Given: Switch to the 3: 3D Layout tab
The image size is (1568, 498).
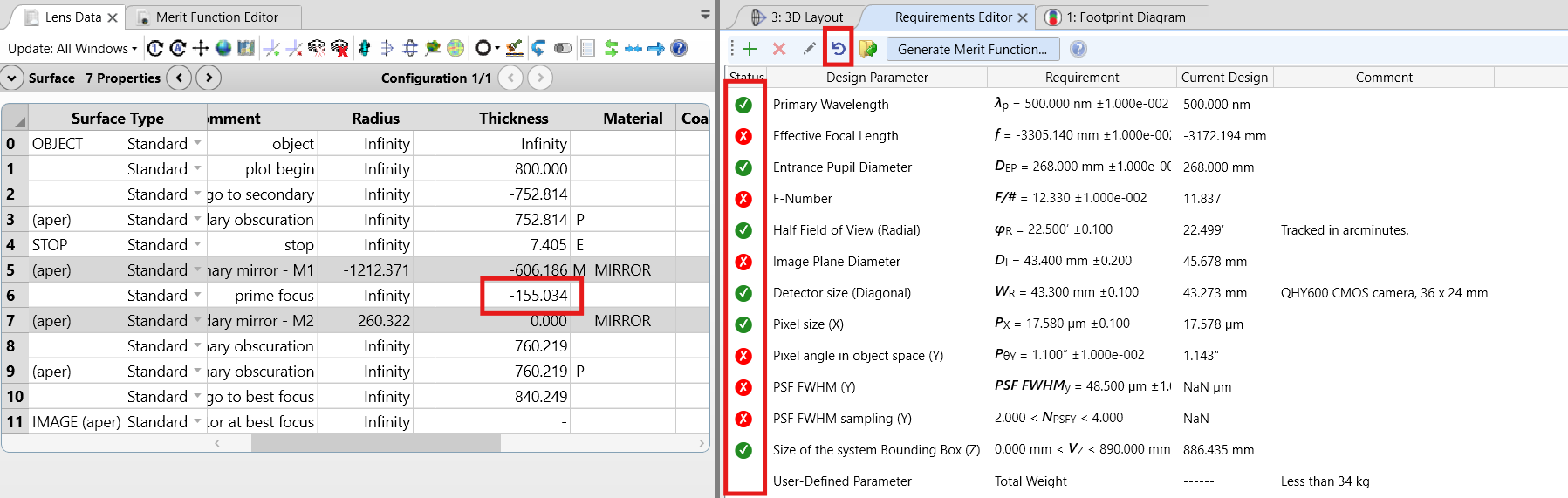Looking at the screenshot, I should point(798,17).
